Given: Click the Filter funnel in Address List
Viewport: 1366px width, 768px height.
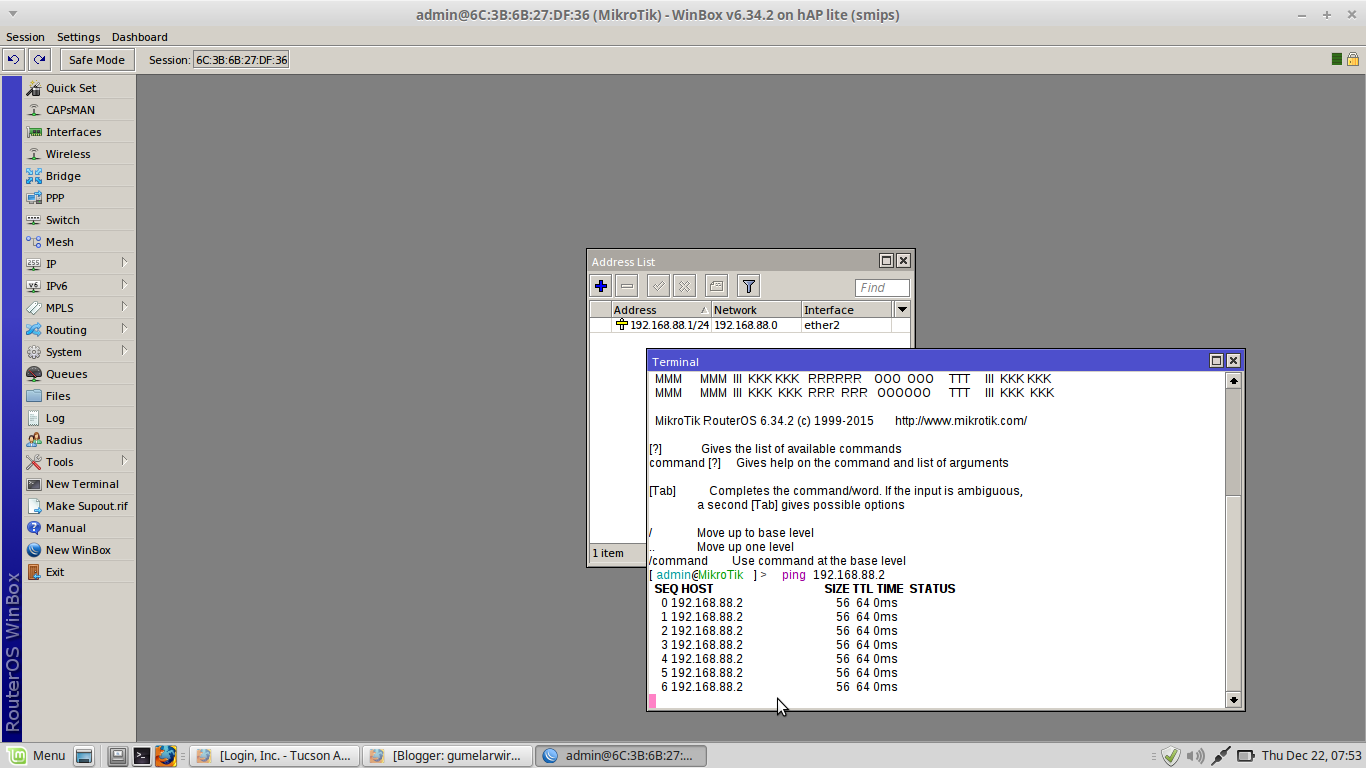Looking at the screenshot, I should point(748,287).
